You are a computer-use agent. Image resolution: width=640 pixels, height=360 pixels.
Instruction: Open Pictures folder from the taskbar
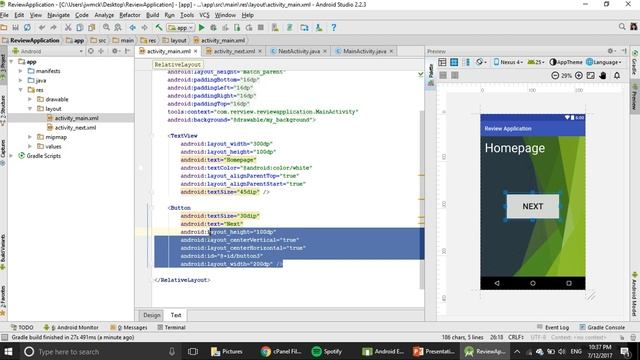pos(227,351)
